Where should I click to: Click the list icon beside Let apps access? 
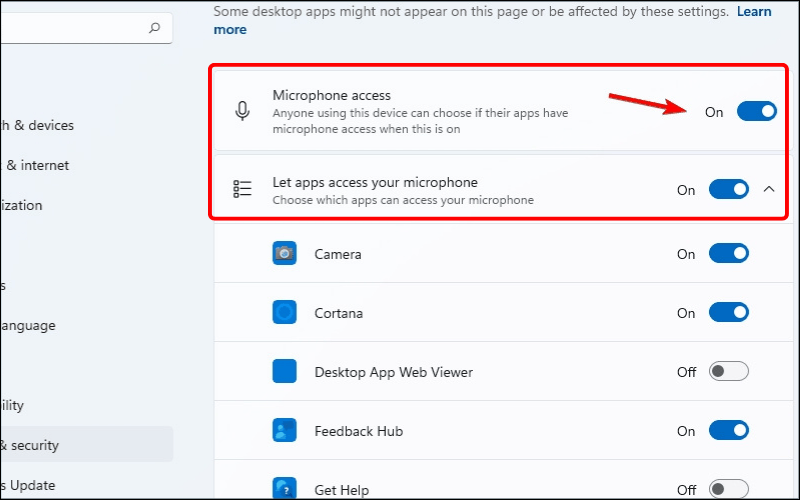242,190
